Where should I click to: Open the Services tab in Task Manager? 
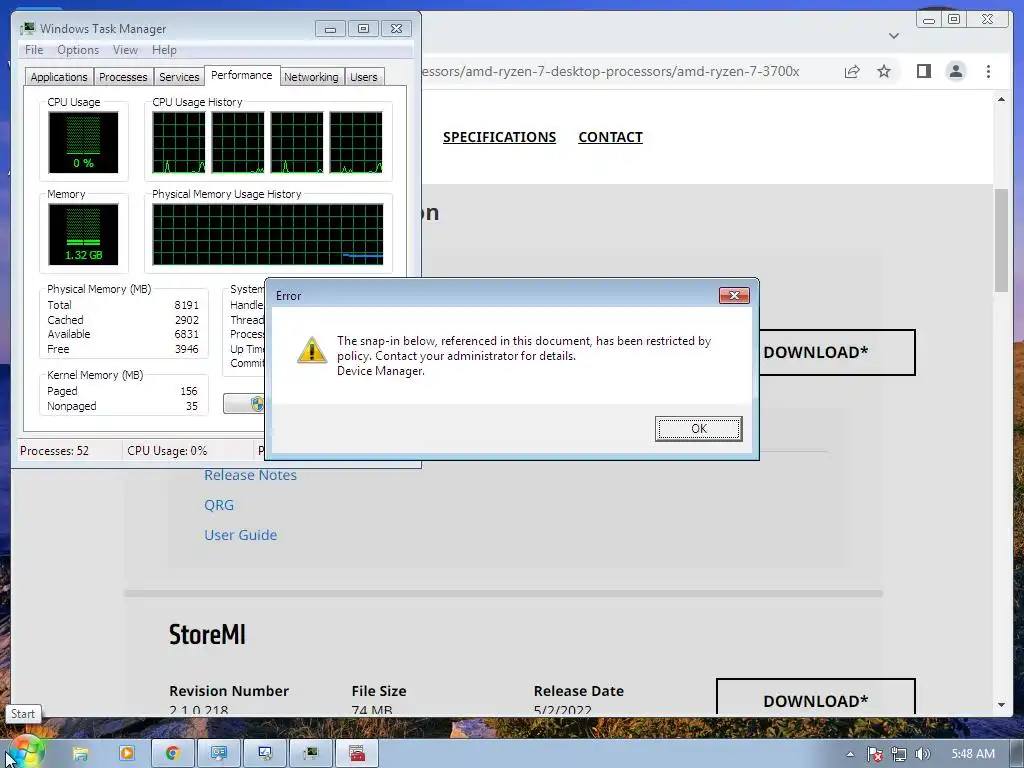coord(179,77)
